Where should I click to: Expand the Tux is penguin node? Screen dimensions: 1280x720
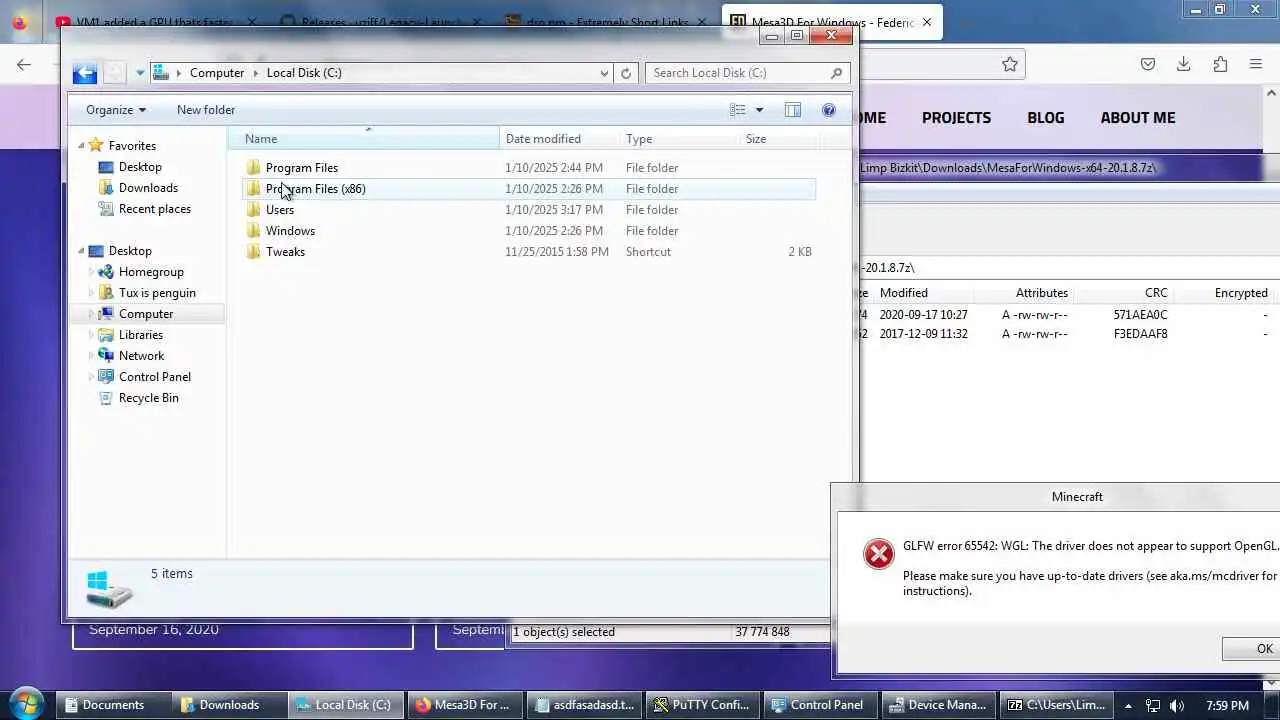click(92, 293)
